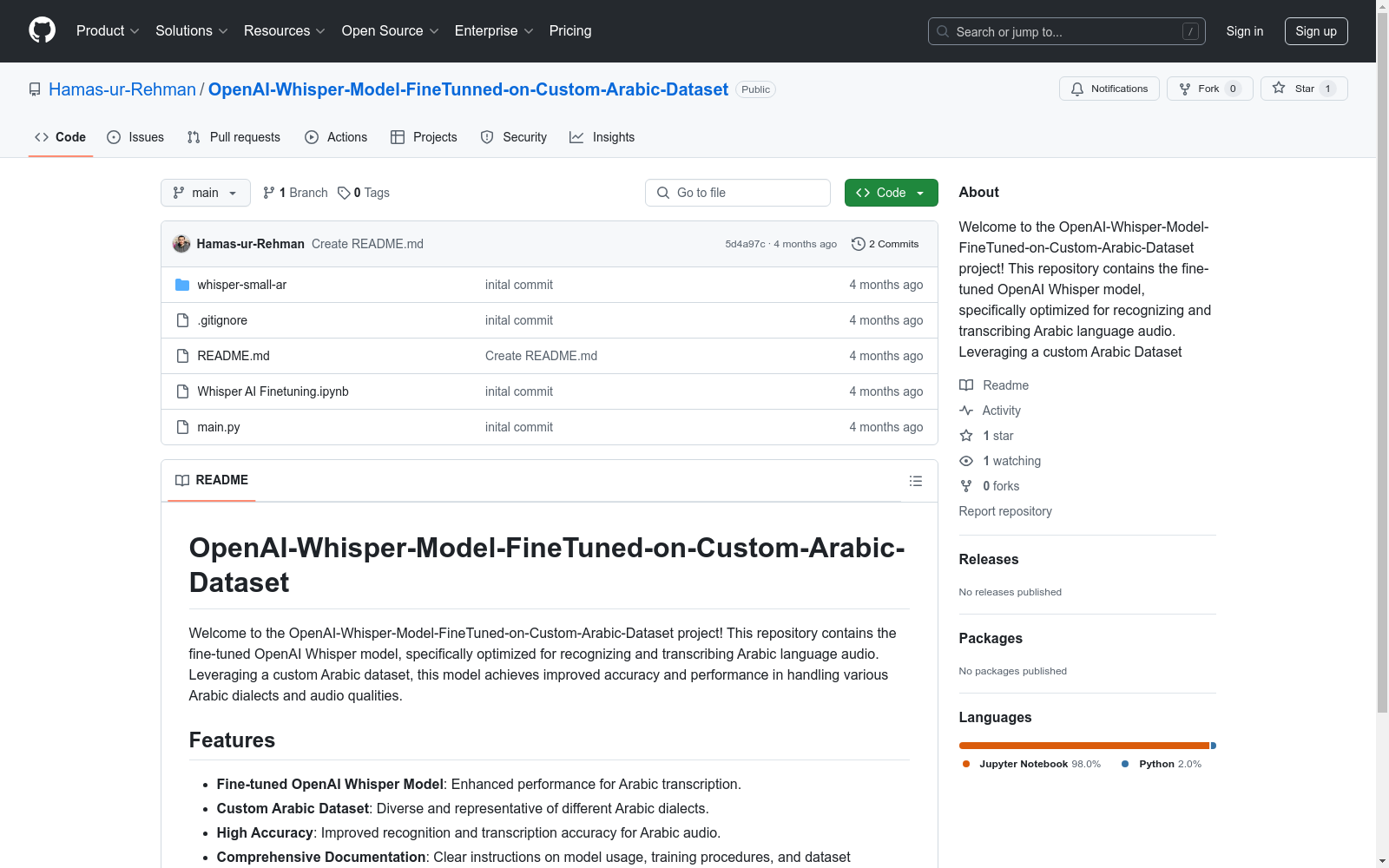The height and width of the screenshot is (868, 1389).
Task: Open the Pull requests tab
Action: click(x=234, y=137)
